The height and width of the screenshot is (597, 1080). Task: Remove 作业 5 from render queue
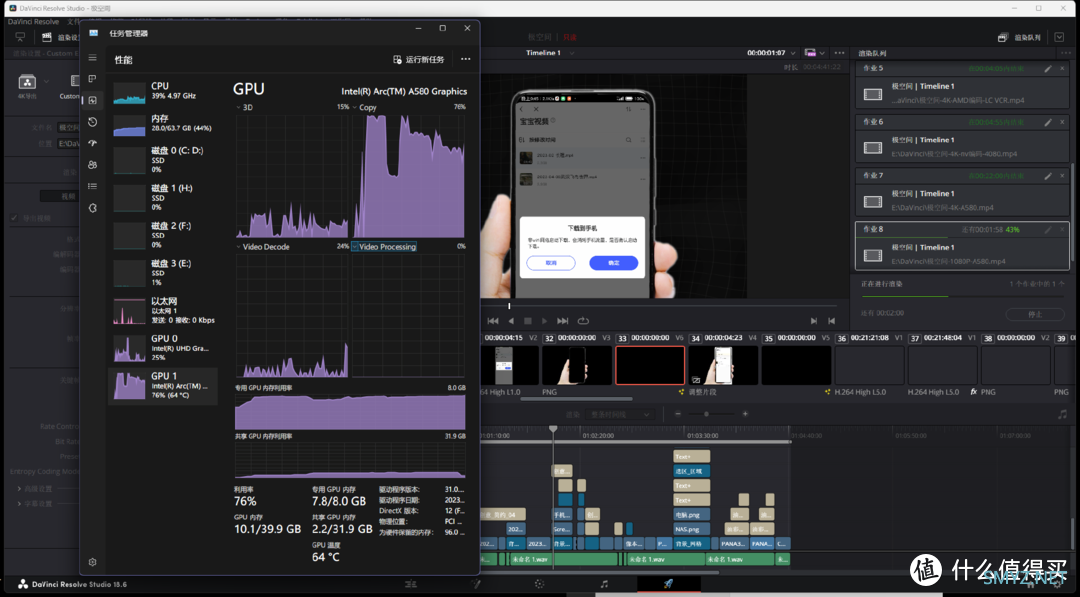click(1062, 69)
